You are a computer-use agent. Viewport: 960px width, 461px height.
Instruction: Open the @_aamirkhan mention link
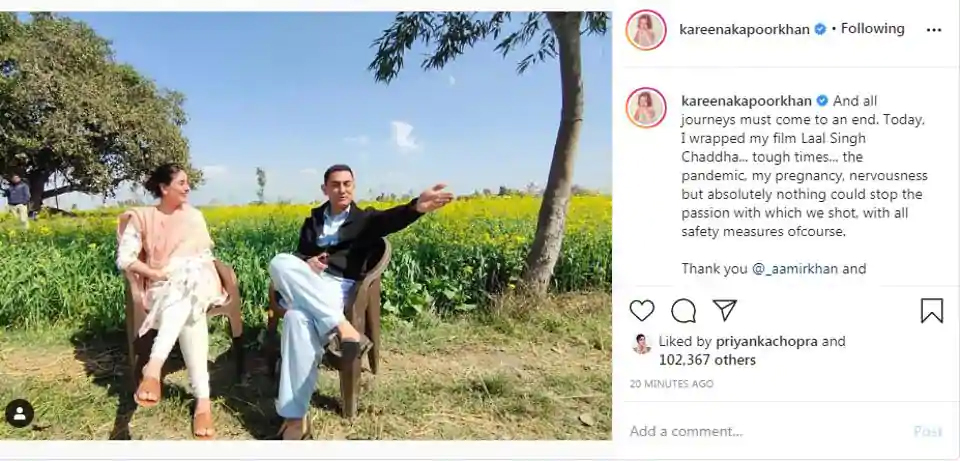tap(795, 269)
